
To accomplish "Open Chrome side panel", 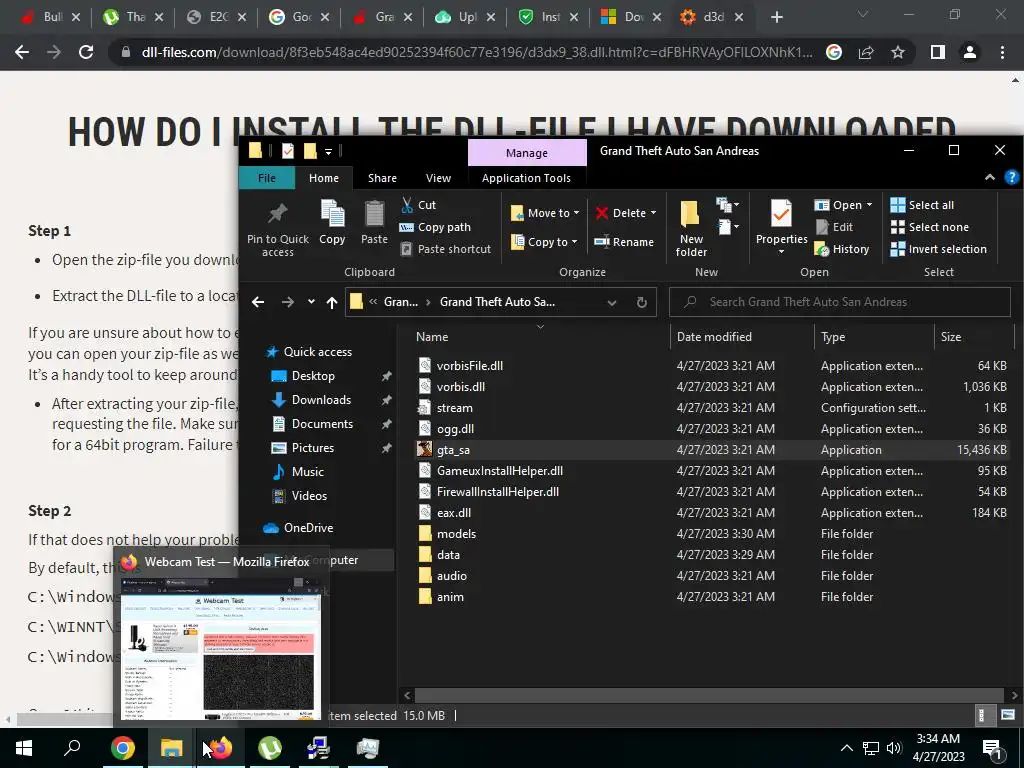I will pos(938,52).
